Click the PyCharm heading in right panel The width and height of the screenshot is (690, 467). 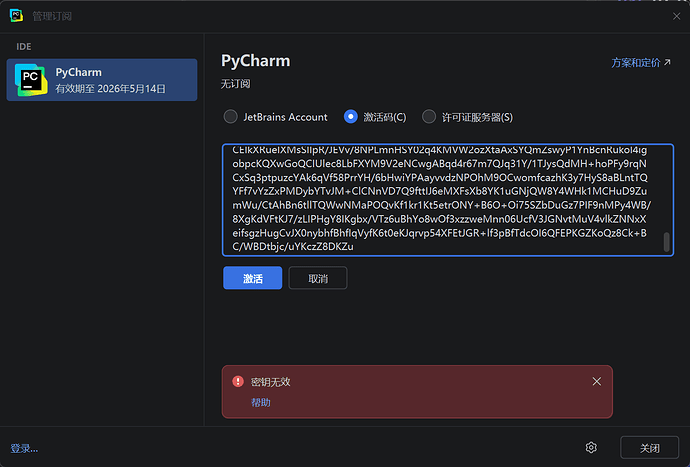coord(256,61)
